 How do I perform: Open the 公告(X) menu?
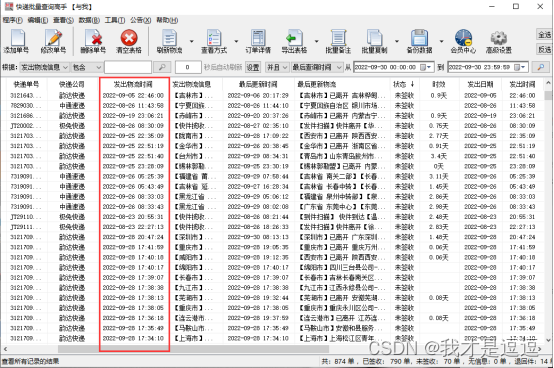pos(141,20)
